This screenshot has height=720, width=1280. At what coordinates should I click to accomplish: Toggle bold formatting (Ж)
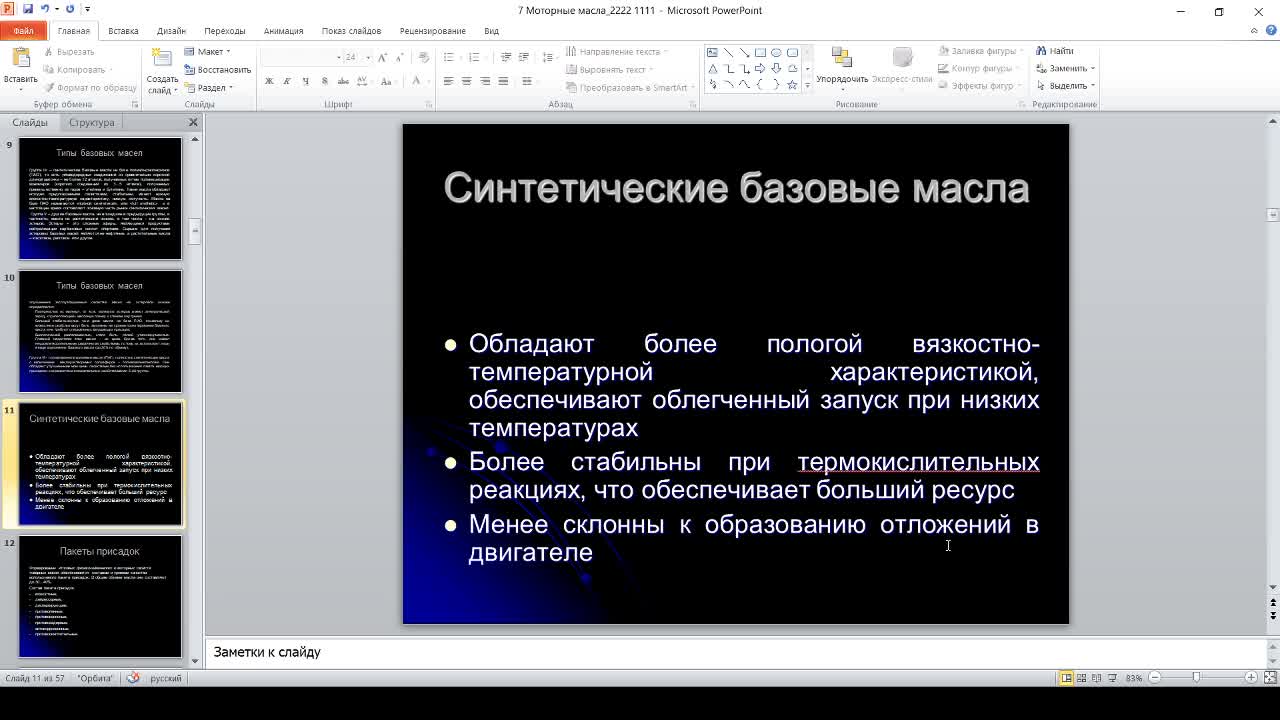269,81
